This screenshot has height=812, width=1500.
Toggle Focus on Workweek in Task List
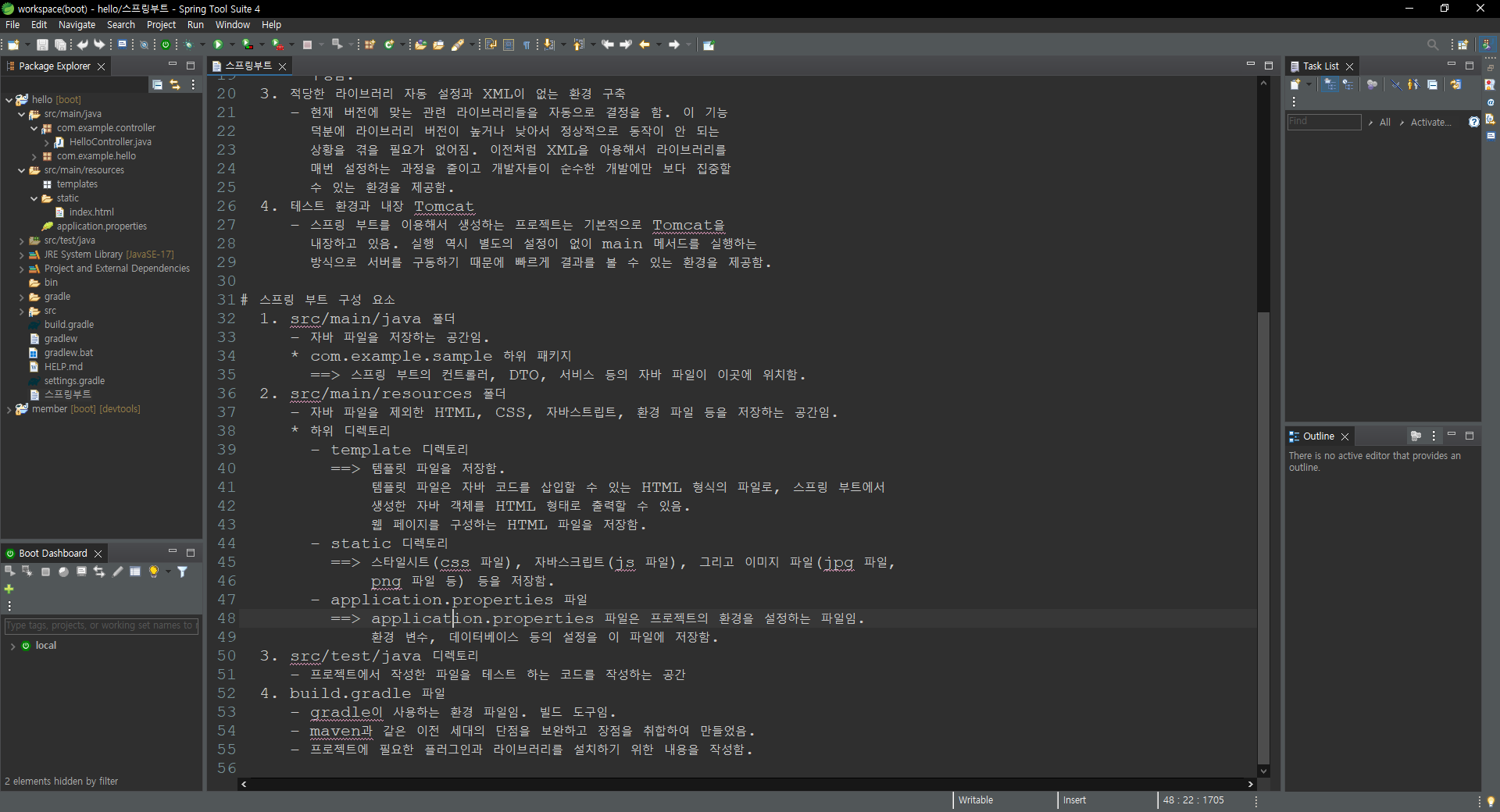tap(1372, 84)
